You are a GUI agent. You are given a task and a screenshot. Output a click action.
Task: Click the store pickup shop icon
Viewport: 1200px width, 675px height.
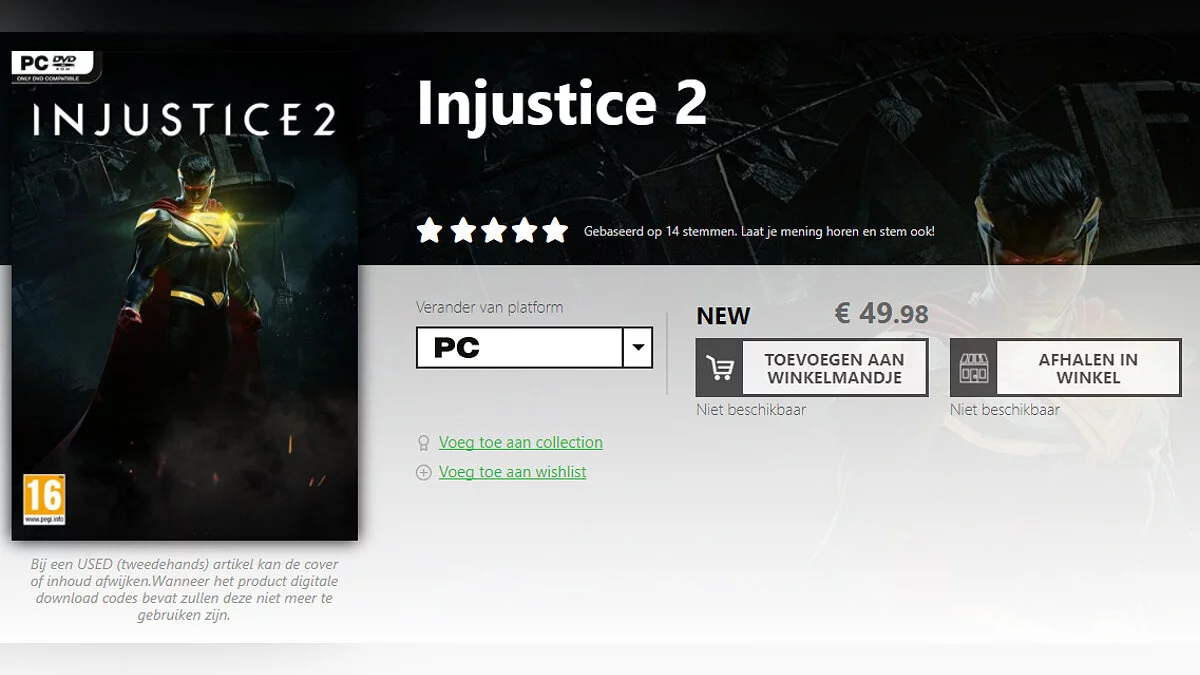point(973,368)
